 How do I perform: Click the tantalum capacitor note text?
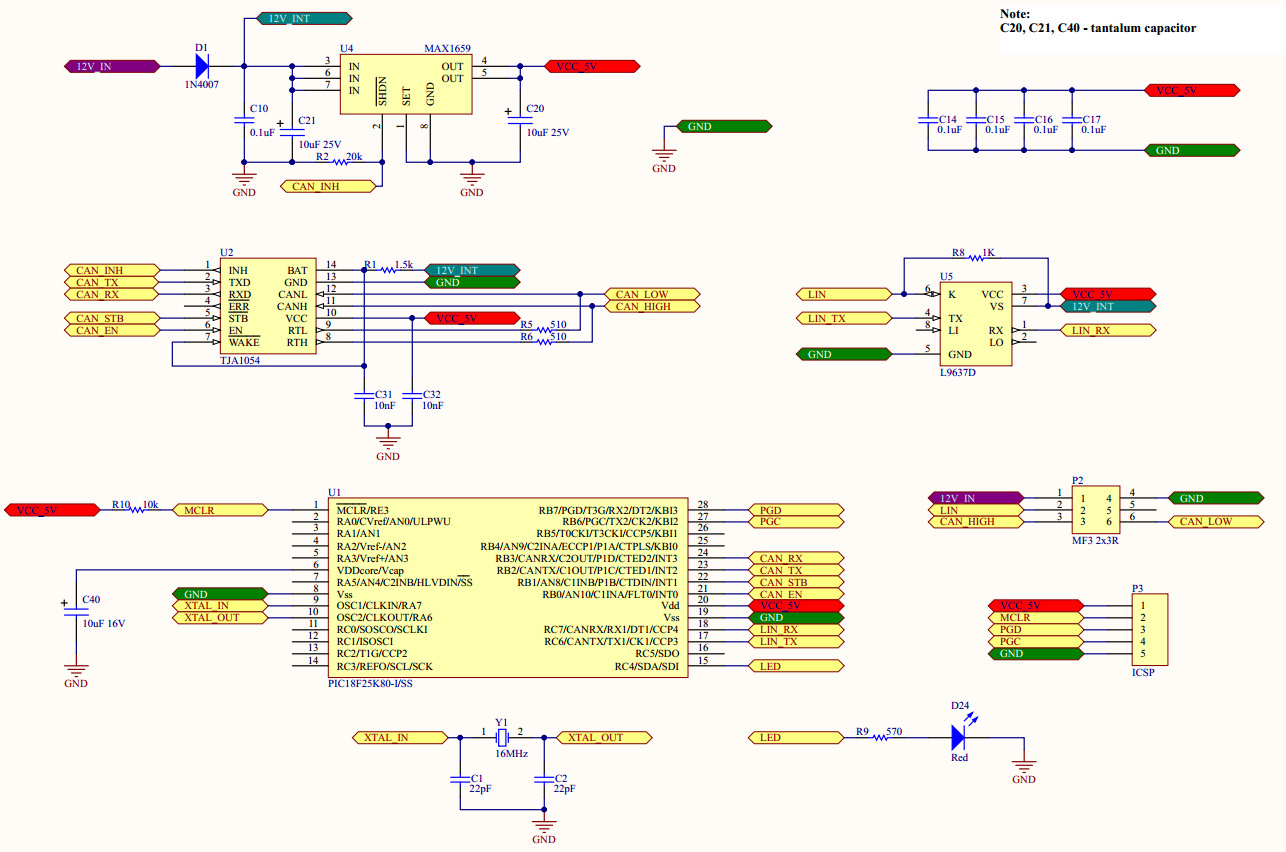(x=1098, y=28)
